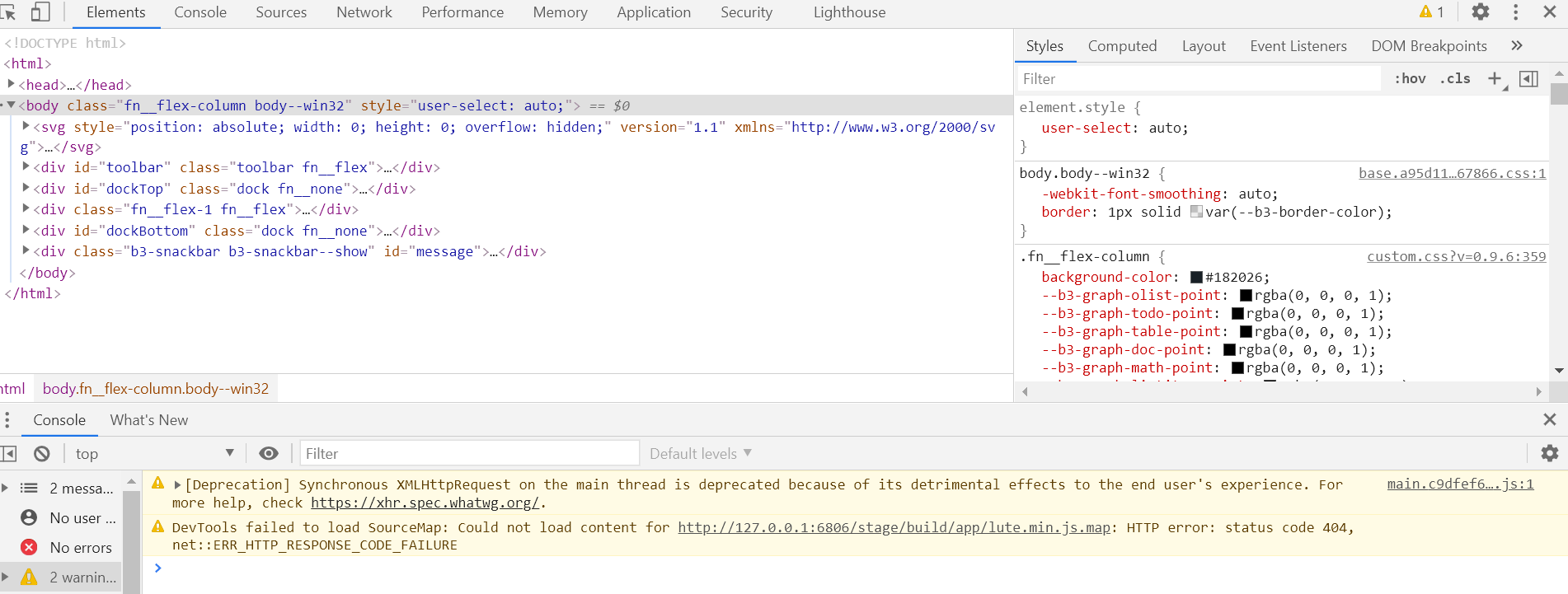
Task: Add a new style rule
Action: (1495, 78)
